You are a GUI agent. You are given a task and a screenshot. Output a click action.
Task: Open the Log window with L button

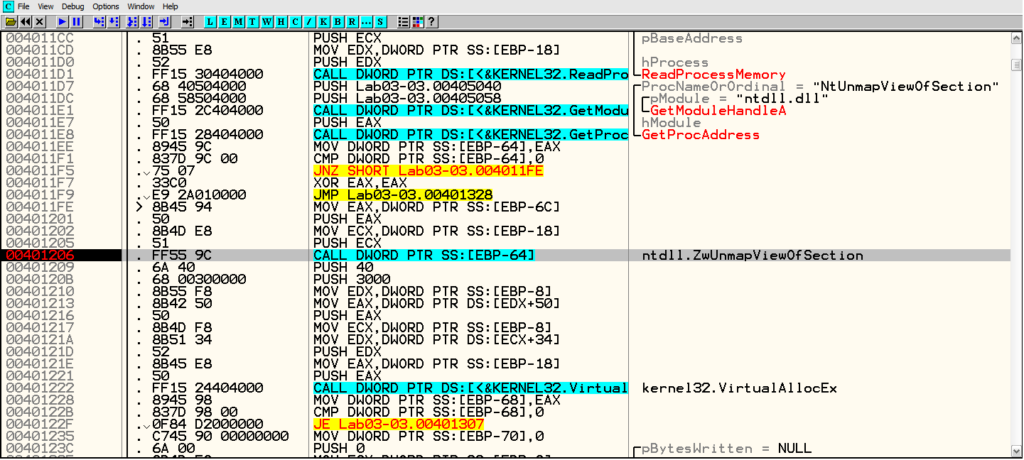(210, 21)
